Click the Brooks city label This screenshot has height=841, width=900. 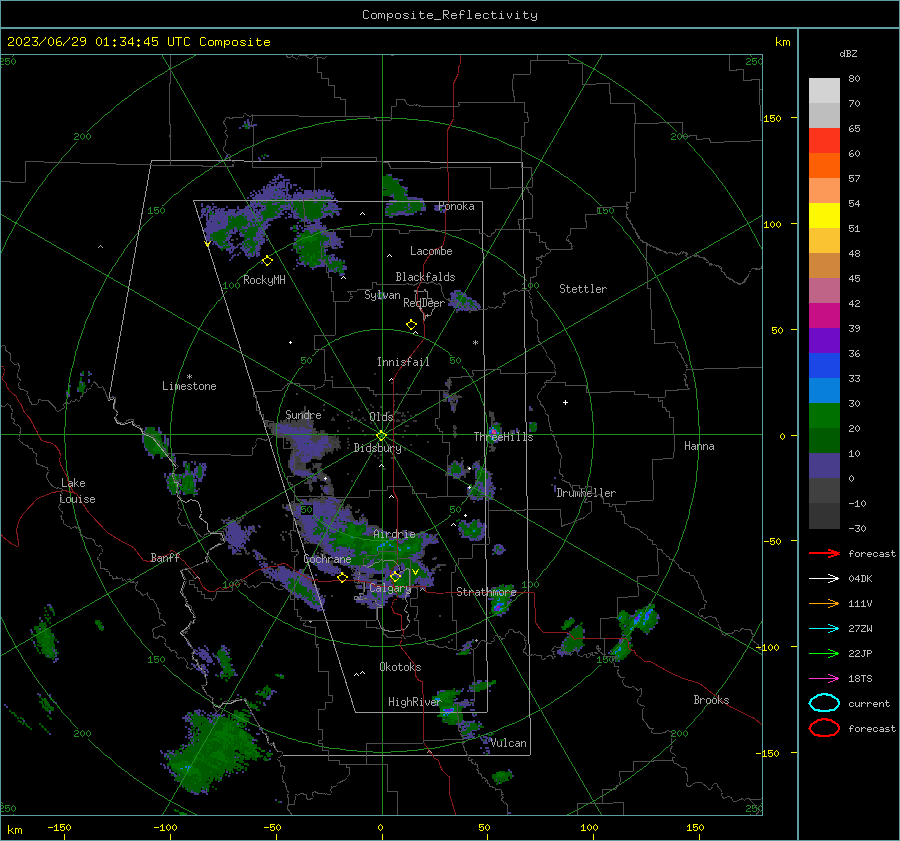[711, 700]
